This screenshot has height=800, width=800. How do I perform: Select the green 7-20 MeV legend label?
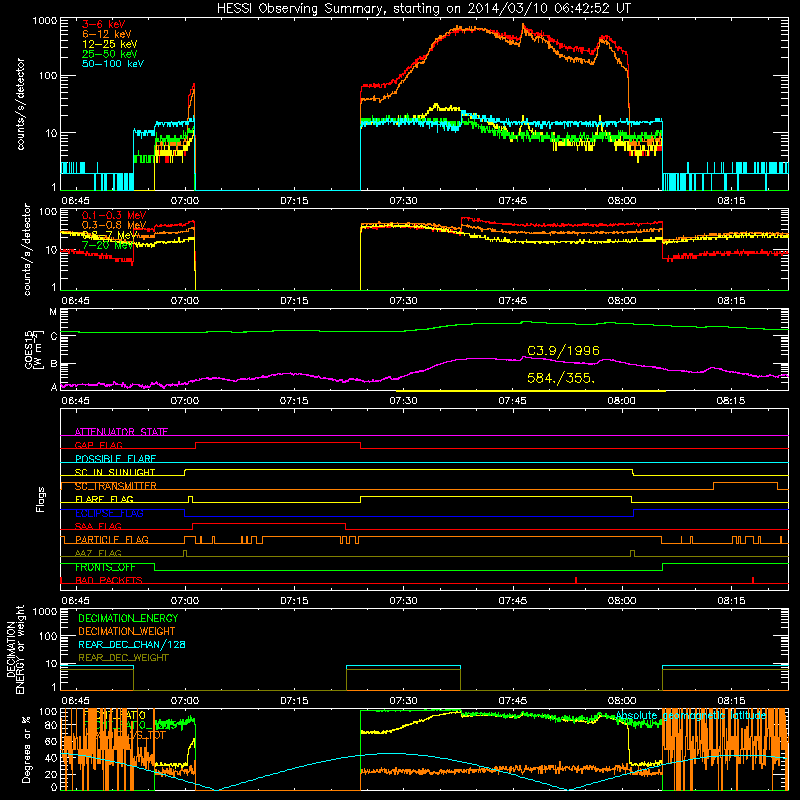tap(108, 245)
